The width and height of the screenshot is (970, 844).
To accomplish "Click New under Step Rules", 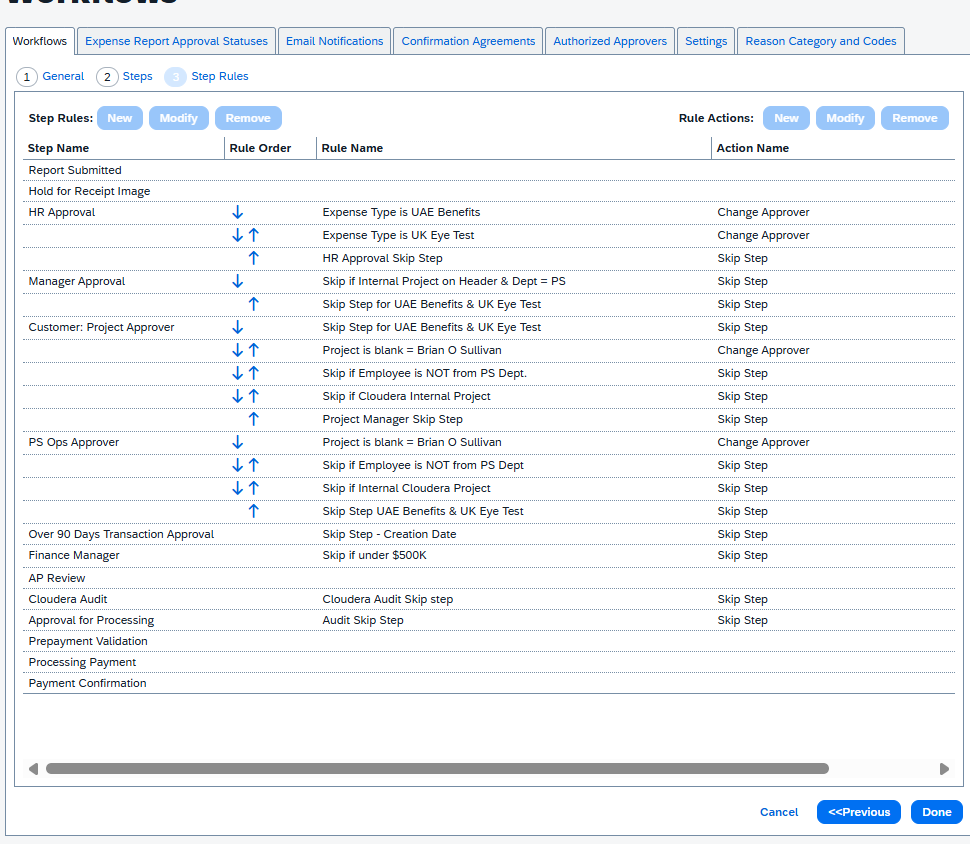I will pos(119,118).
